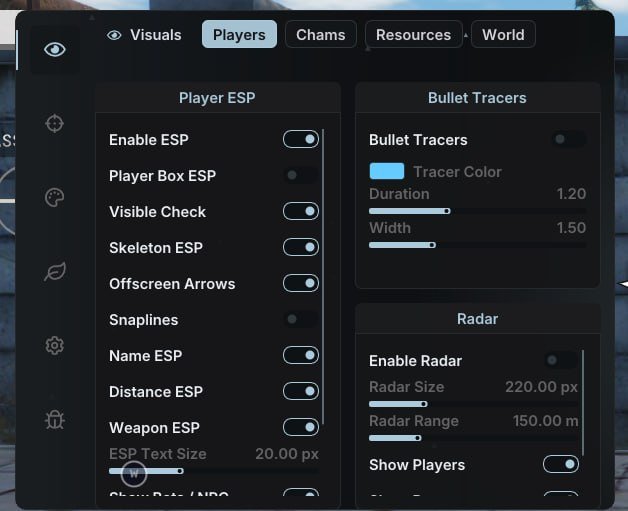Open the Aimbot crosshair sidebar icon
Screen dimensions: 628x511
point(54,123)
